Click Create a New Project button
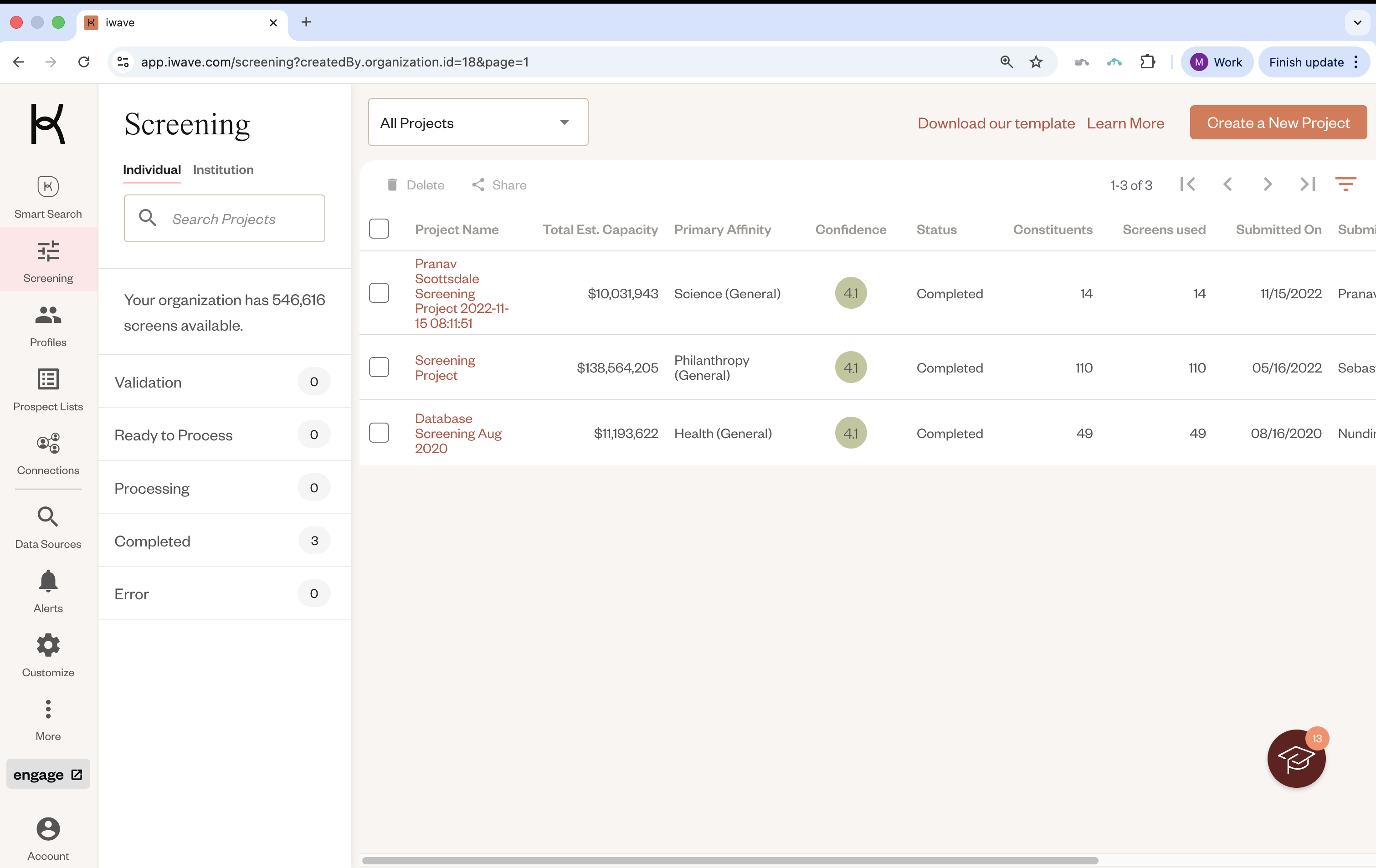Image resolution: width=1376 pixels, height=868 pixels. (x=1278, y=122)
